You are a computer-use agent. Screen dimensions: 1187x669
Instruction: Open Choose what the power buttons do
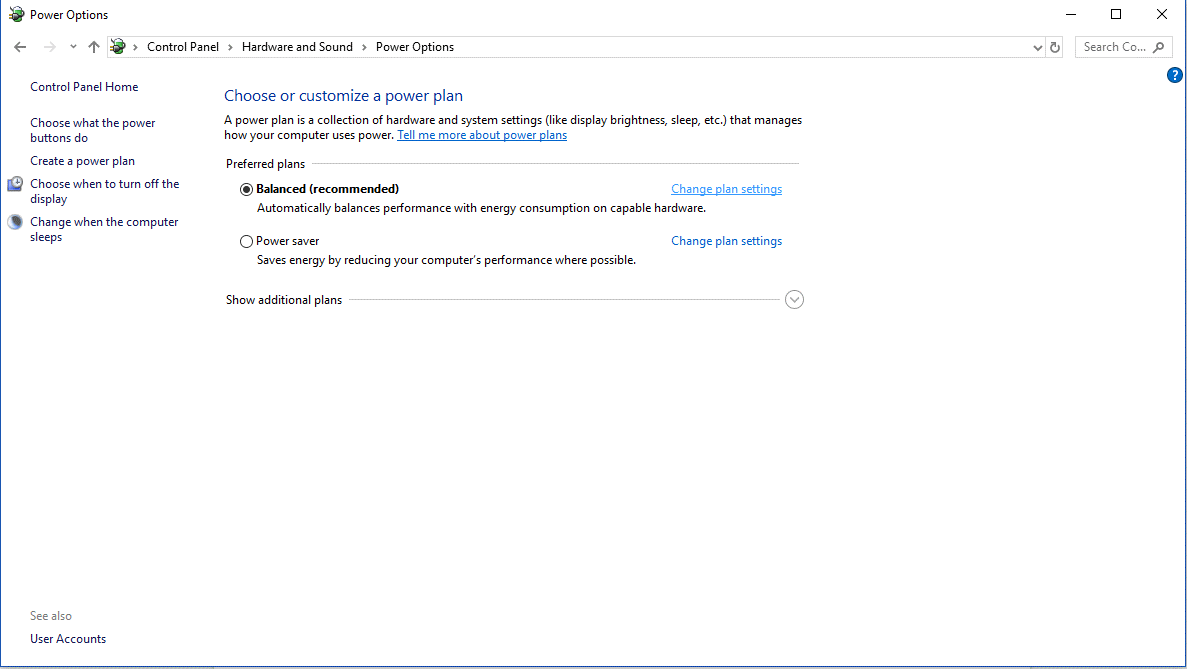(x=92, y=130)
